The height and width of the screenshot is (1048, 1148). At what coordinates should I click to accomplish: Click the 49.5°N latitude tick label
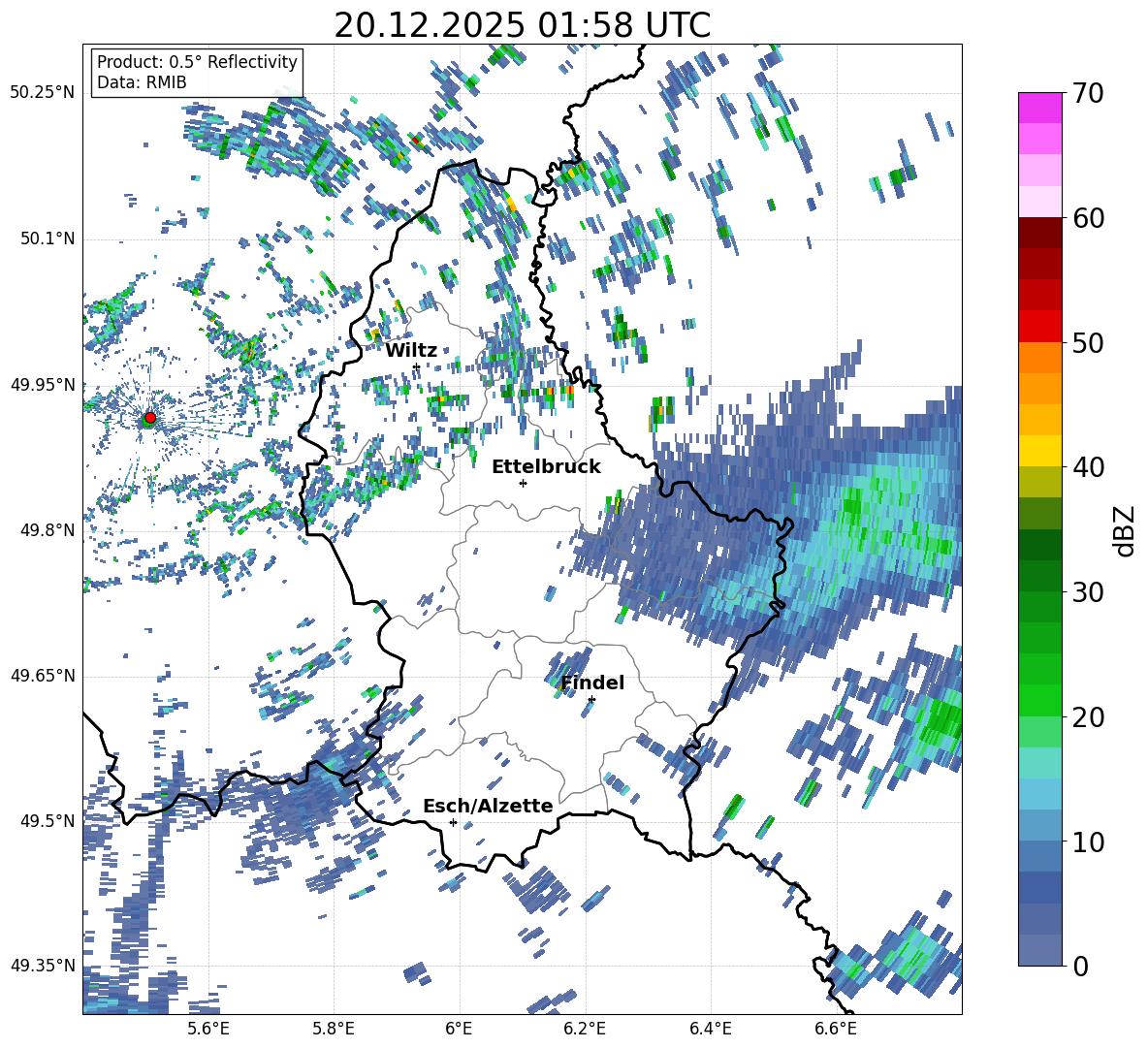47,820
